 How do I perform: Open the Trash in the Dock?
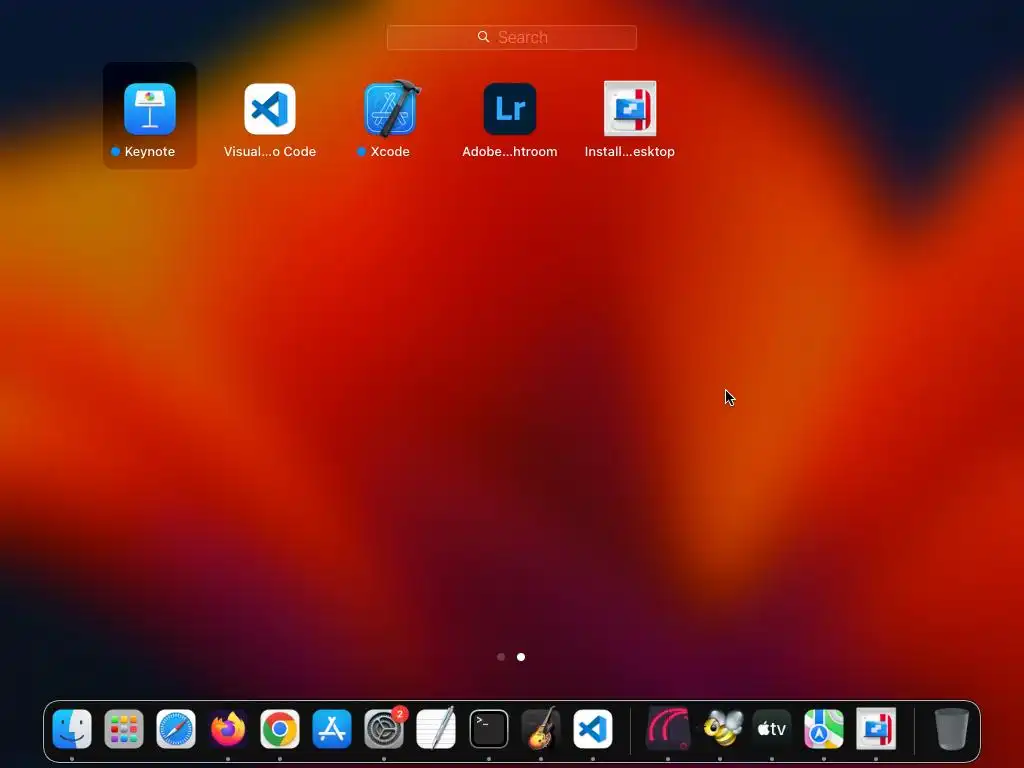(x=952, y=729)
